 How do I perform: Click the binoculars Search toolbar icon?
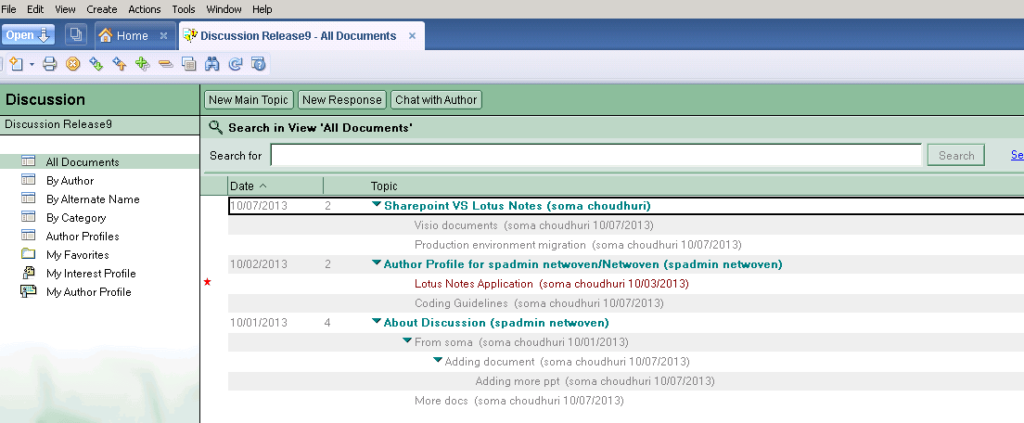click(x=212, y=64)
